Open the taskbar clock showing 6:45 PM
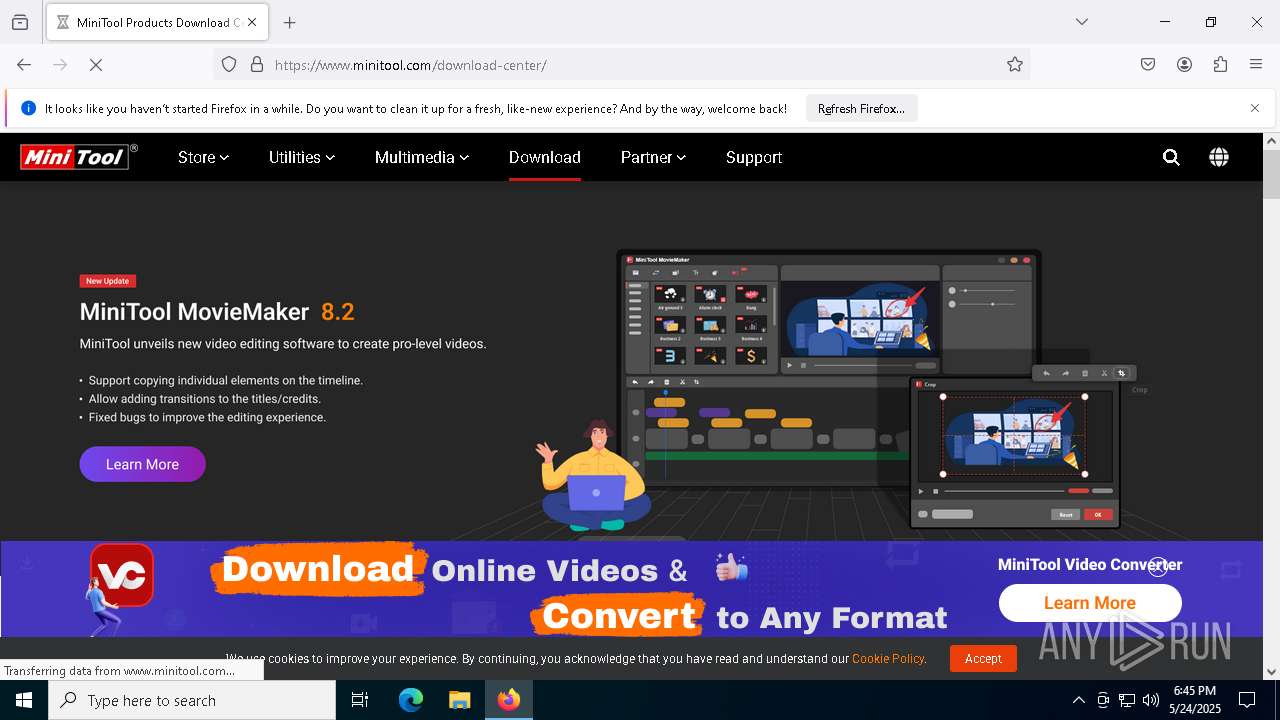 pyautogui.click(x=1194, y=700)
